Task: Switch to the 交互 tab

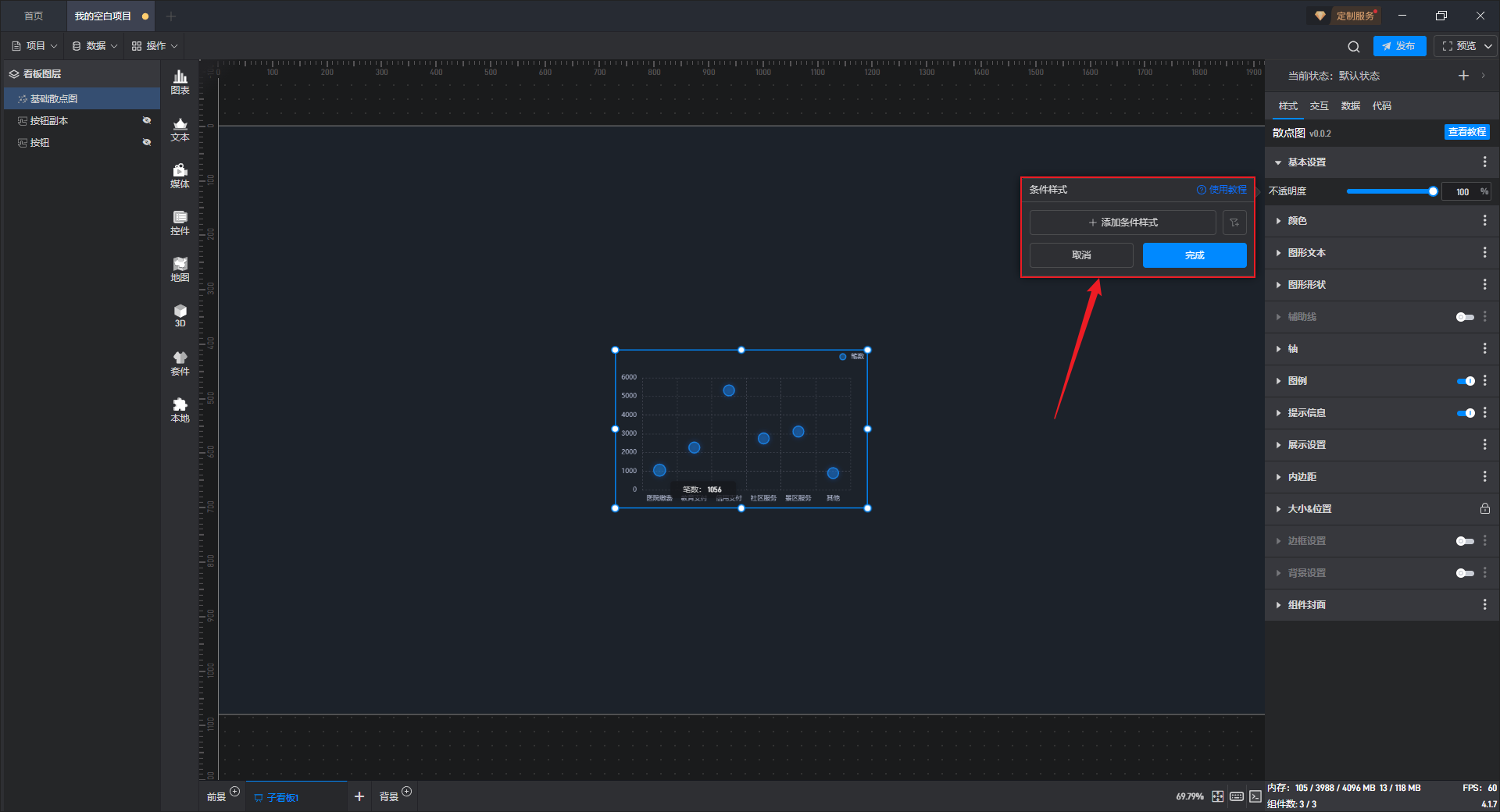Action: point(1319,106)
